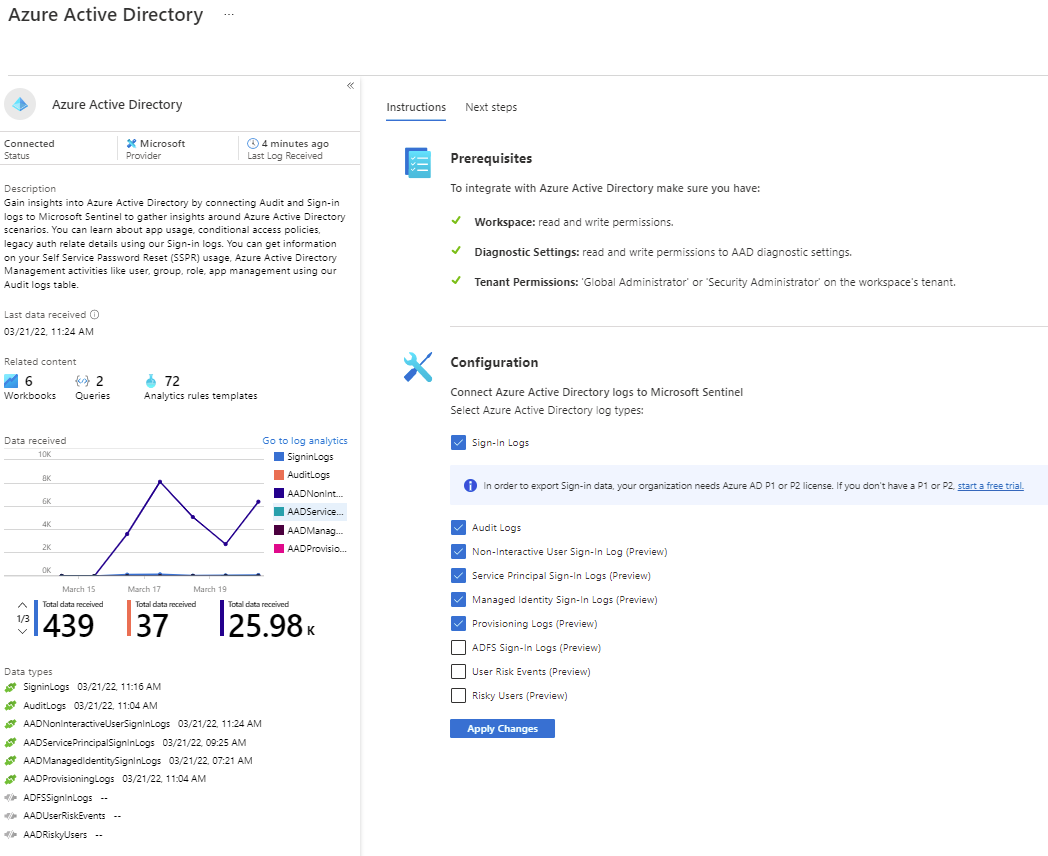This screenshot has width=1048, height=856.
Task: Open the Go to log analytics link
Action: point(305,440)
